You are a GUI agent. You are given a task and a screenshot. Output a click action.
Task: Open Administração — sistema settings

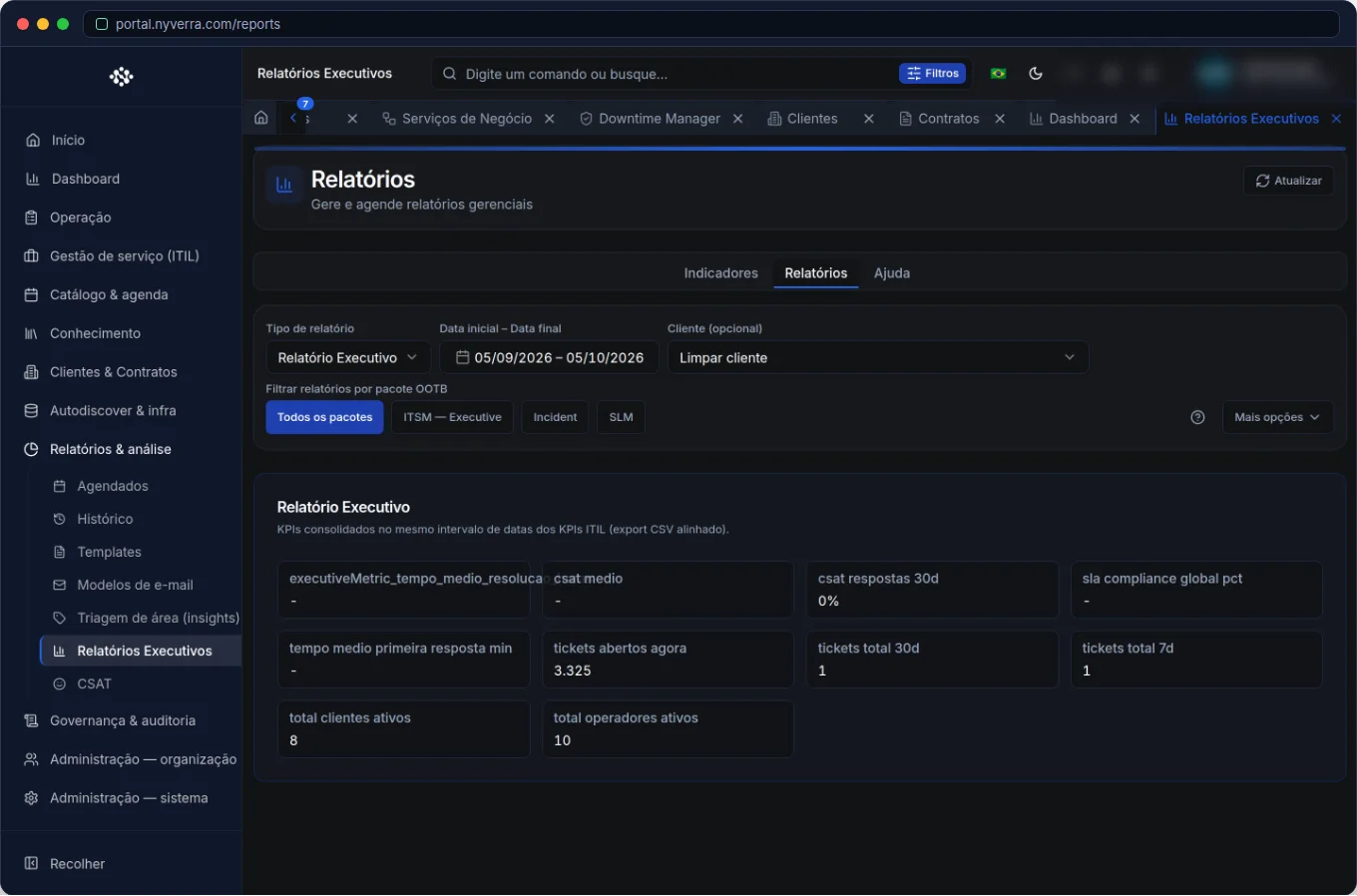pos(121,798)
